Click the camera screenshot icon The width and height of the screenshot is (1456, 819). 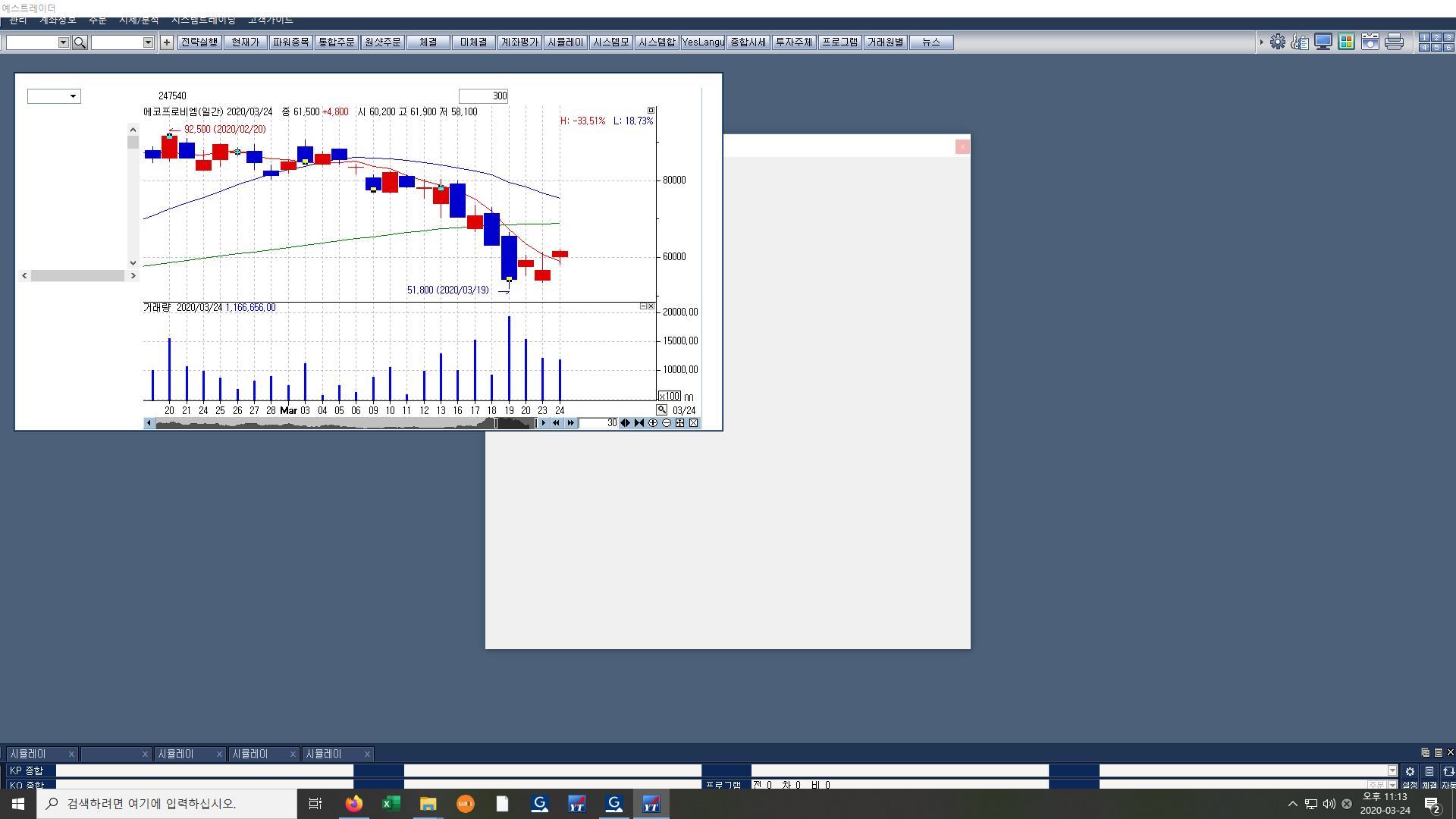coord(1370,42)
